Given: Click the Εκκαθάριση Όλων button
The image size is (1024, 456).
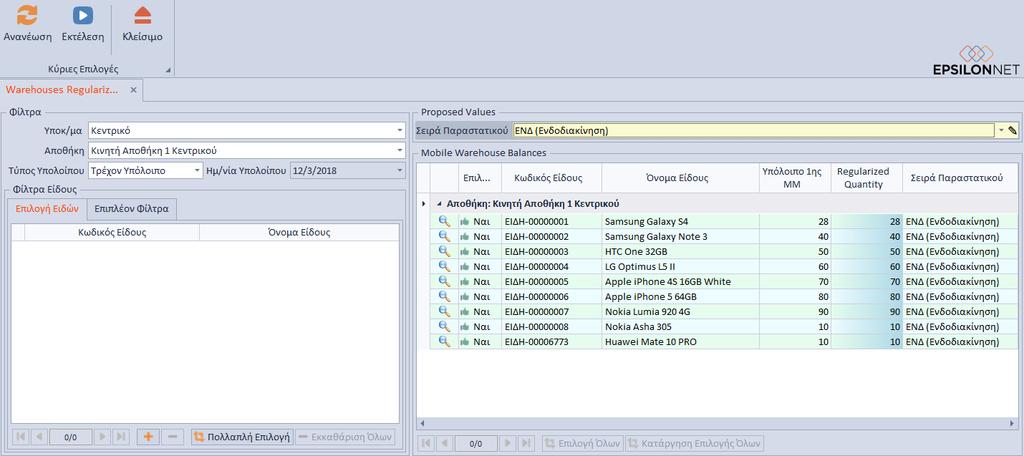Looking at the screenshot, I should coord(345,437).
